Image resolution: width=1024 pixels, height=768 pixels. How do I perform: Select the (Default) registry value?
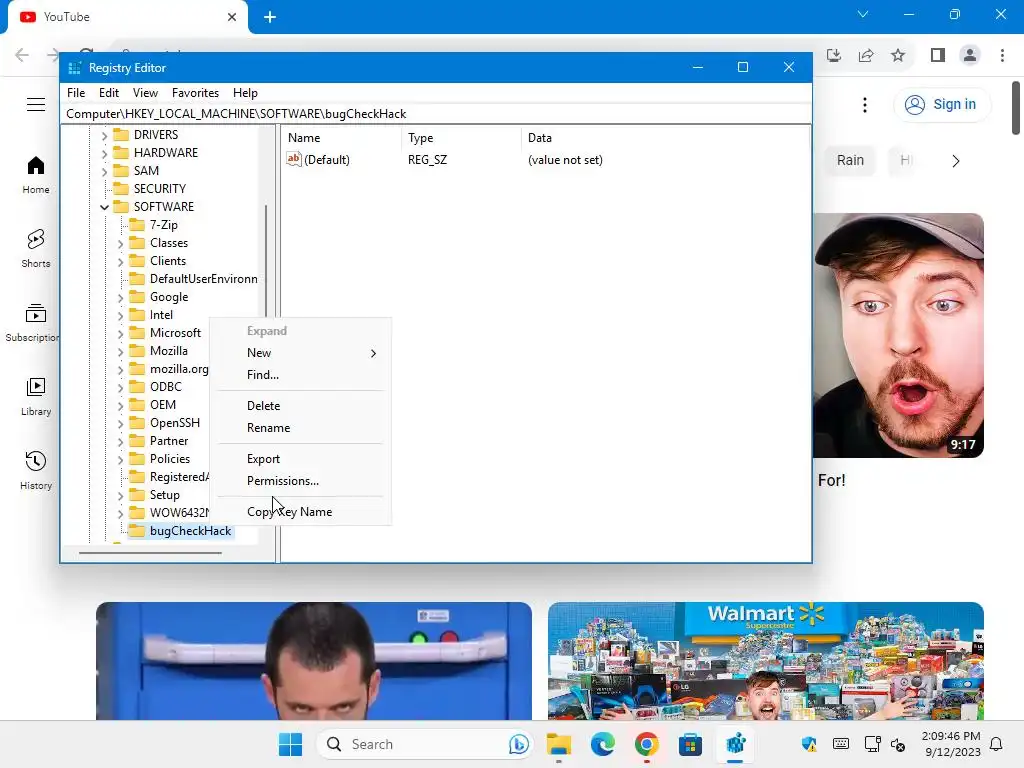pos(327,160)
